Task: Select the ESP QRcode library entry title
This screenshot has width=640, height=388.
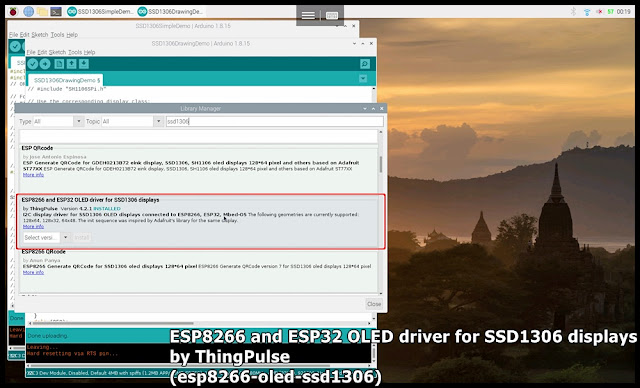Action: 37,148
